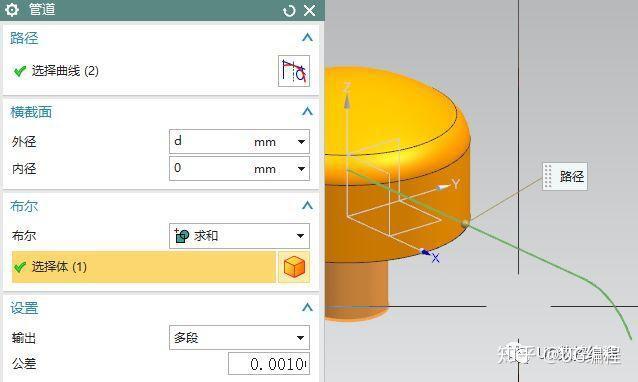Close the 管道 dialog
Screen dimensions: 638x382
pyautogui.click(x=310, y=11)
